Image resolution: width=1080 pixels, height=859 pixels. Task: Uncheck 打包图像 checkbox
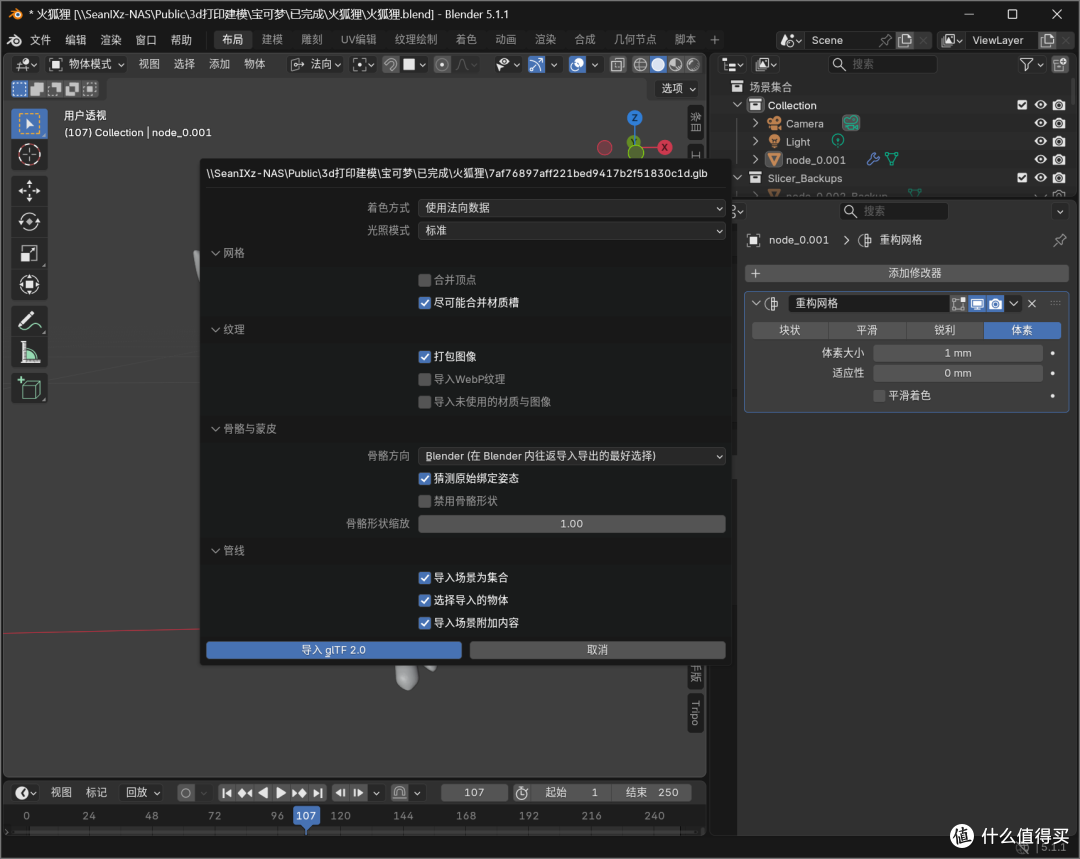tap(425, 357)
